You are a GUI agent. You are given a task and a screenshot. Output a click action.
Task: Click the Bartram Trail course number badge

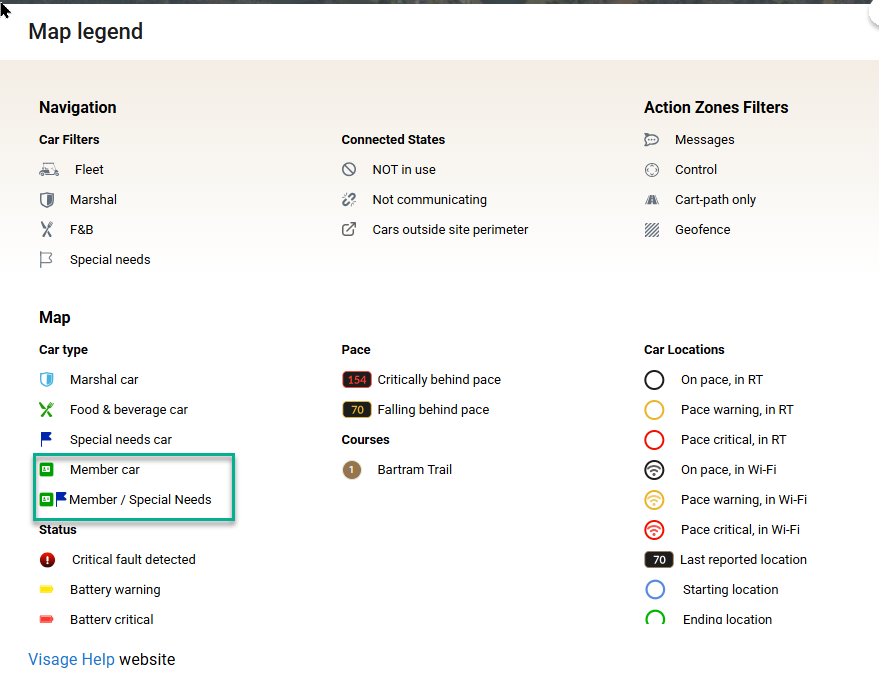pyautogui.click(x=351, y=470)
